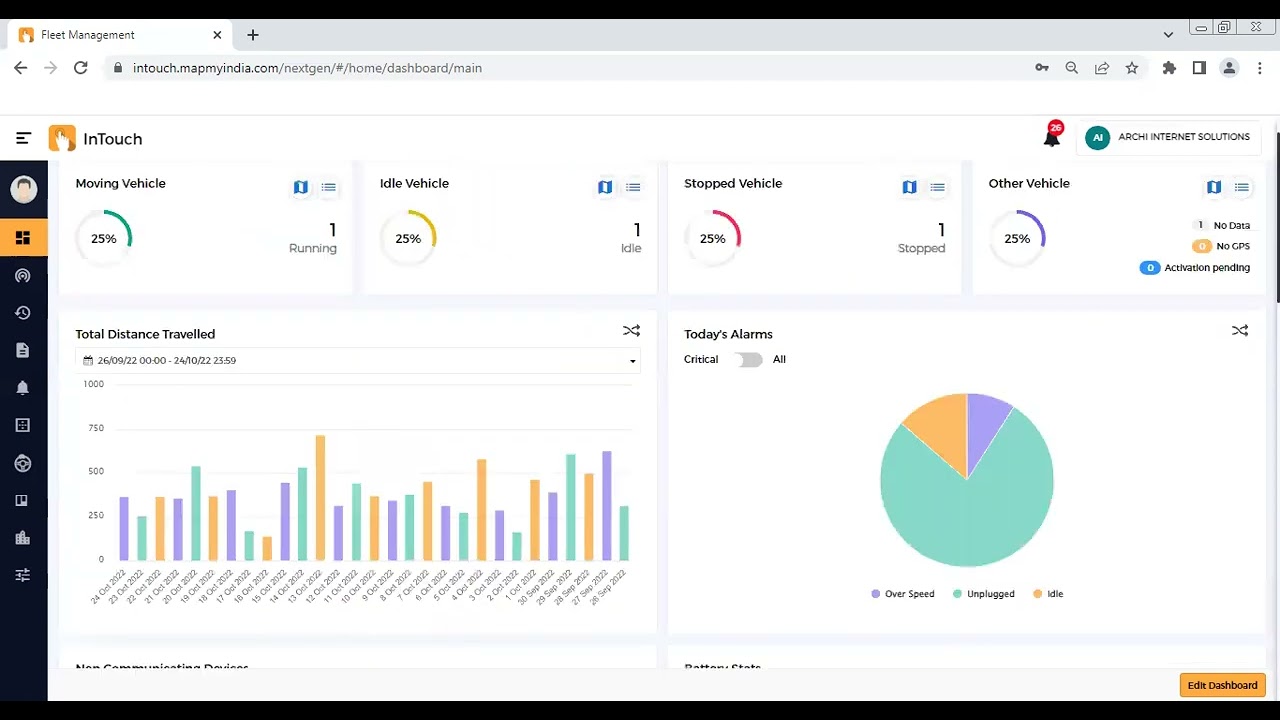Click the InTouch logo

96,138
